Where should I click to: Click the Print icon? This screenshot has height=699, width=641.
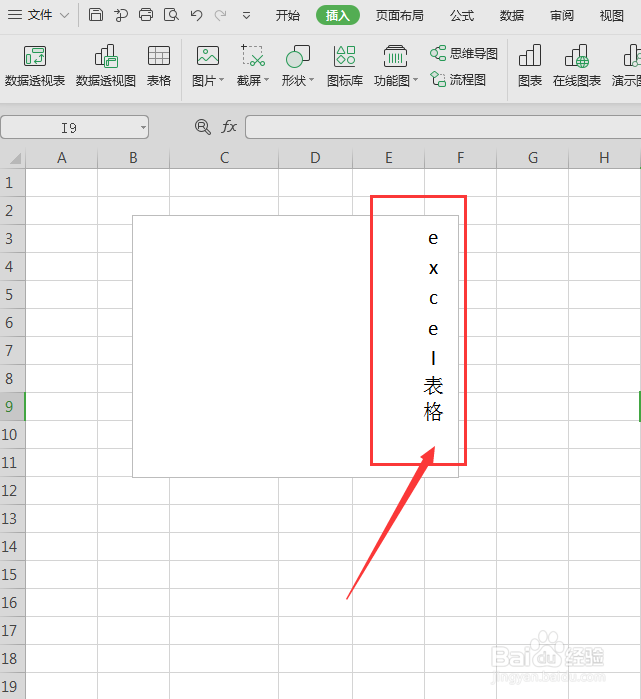click(146, 15)
